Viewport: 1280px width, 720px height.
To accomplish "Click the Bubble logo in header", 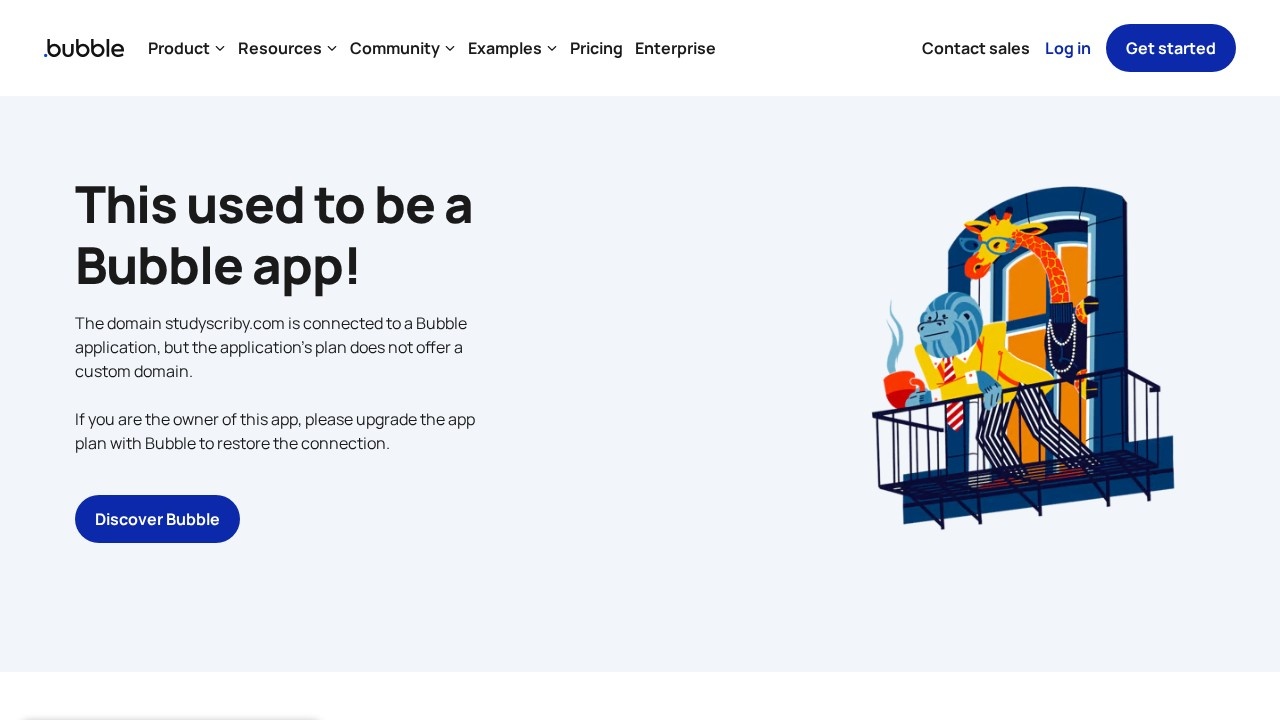I will [x=84, y=48].
